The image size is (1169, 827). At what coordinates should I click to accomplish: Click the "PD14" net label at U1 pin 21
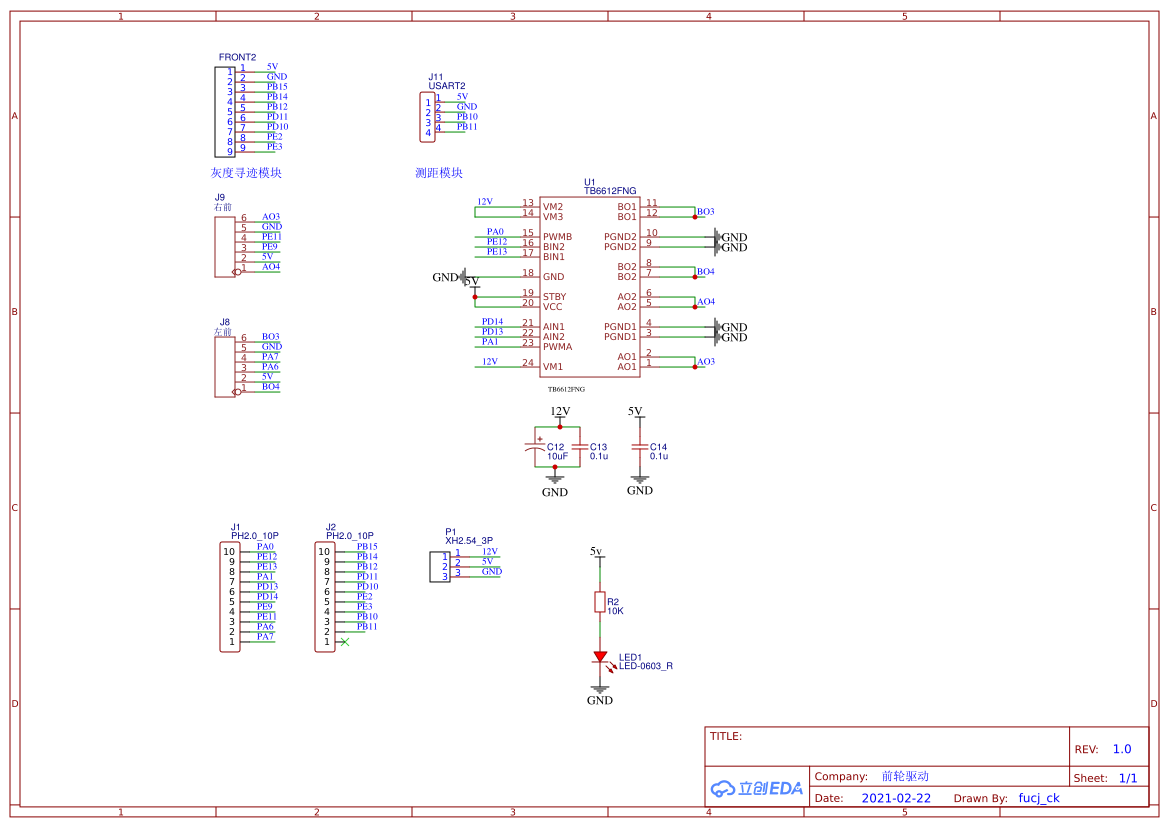click(492, 322)
